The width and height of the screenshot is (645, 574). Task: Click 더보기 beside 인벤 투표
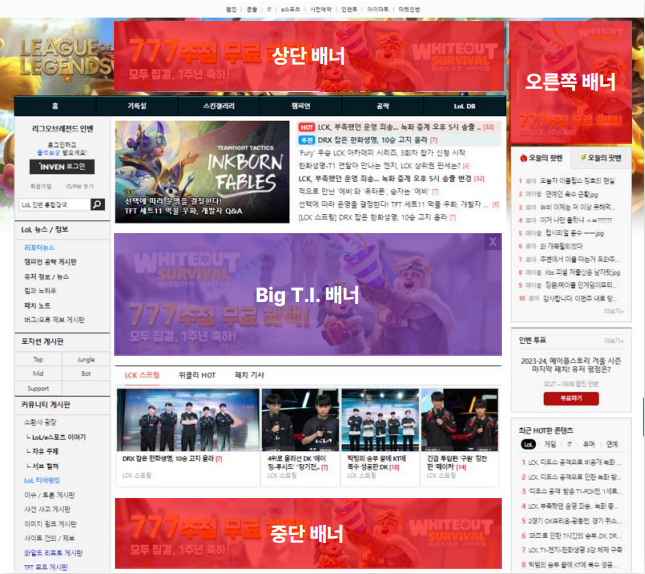point(613,341)
